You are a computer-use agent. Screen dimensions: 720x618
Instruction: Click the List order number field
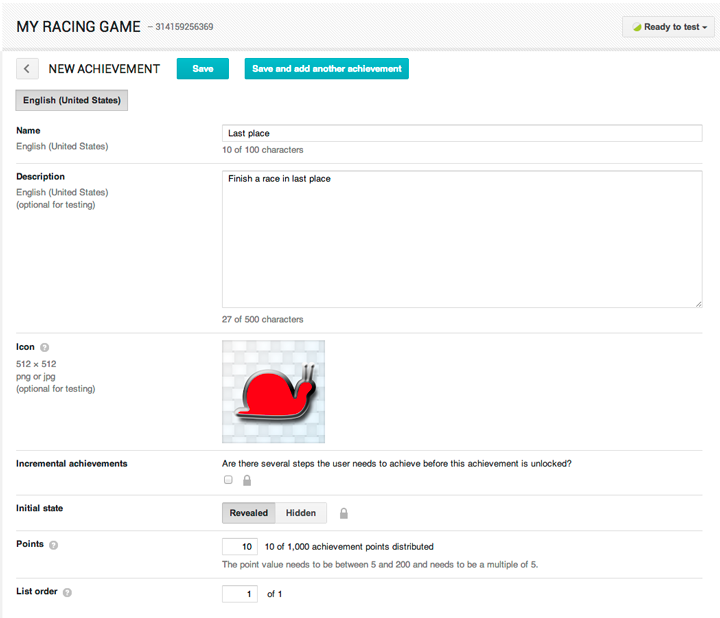coord(240,594)
